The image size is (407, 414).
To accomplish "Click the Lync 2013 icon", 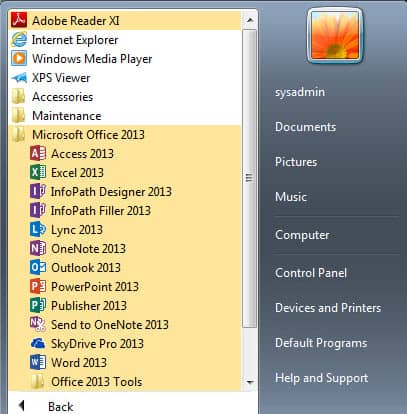I will pos(38,230).
